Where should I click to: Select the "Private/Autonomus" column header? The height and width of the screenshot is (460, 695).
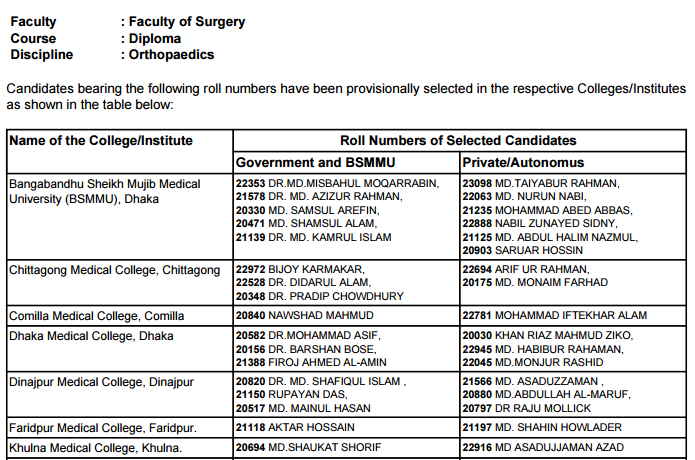[524, 162]
